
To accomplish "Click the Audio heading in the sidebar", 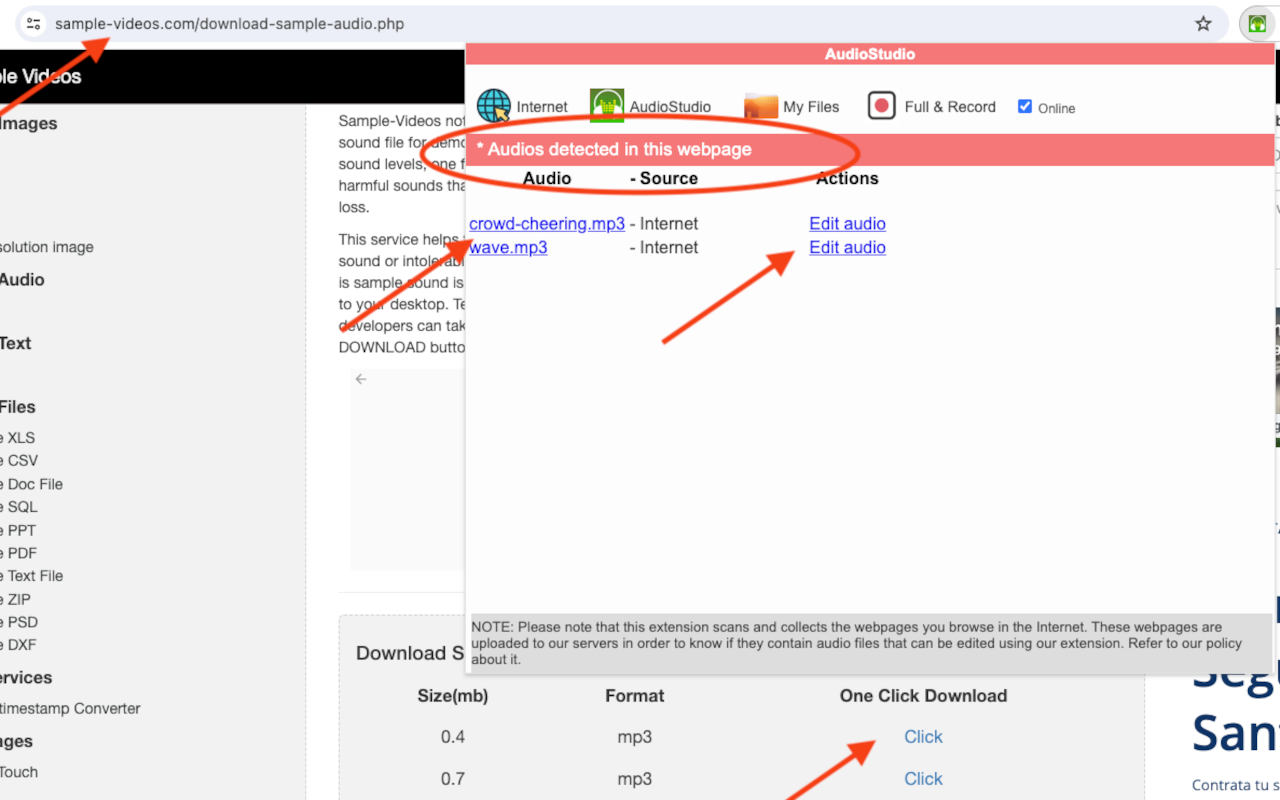I will click(x=22, y=280).
